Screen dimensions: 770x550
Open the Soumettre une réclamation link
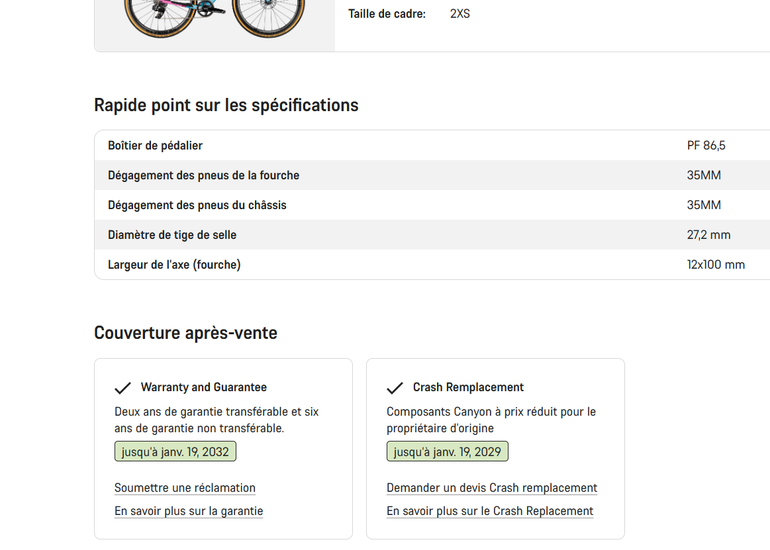click(x=185, y=488)
